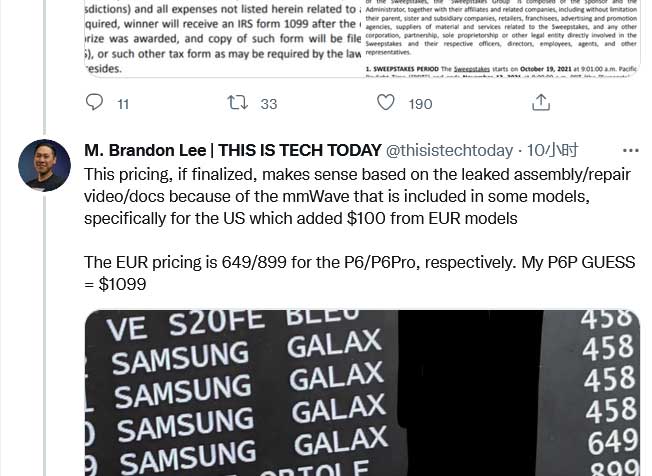This screenshot has width=652, height=476.
Task: Like the tweet with the heart icon
Action: 385,102
